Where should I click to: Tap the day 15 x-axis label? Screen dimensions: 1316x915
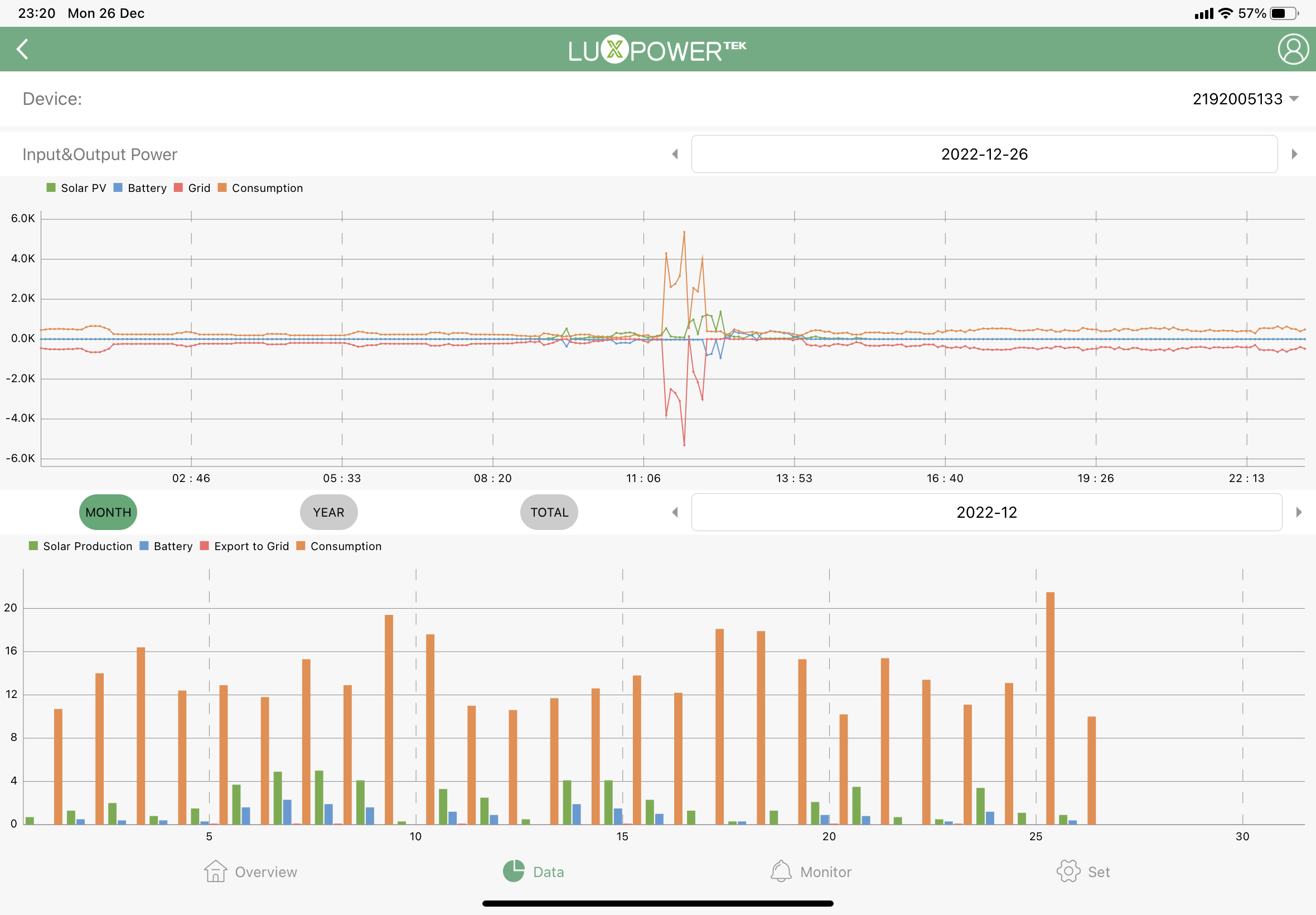pyautogui.click(x=622, y=836)
